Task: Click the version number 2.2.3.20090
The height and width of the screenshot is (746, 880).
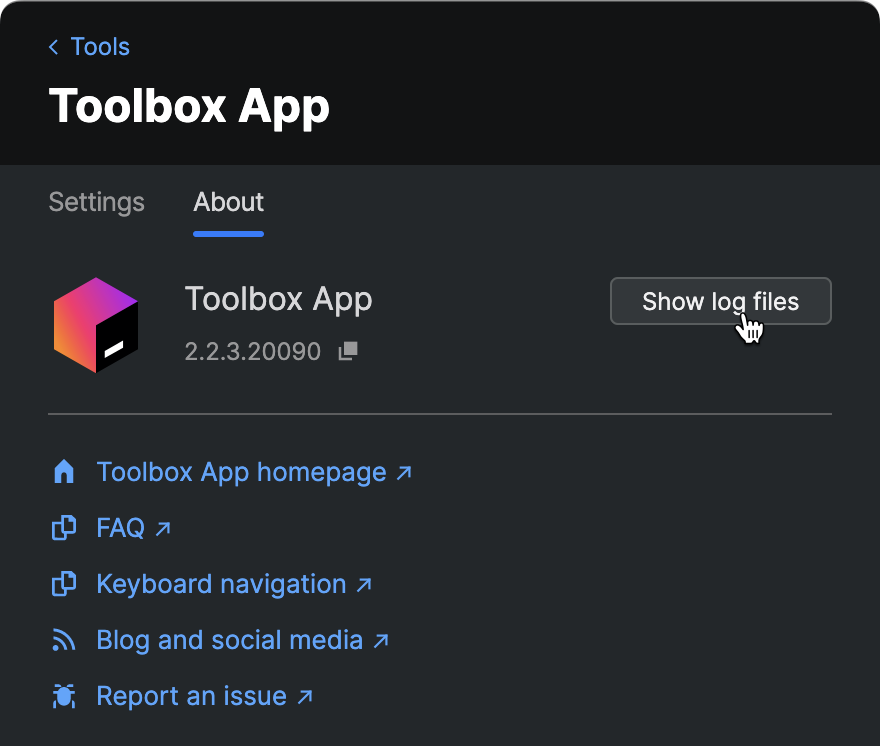Action: point(253,351)
